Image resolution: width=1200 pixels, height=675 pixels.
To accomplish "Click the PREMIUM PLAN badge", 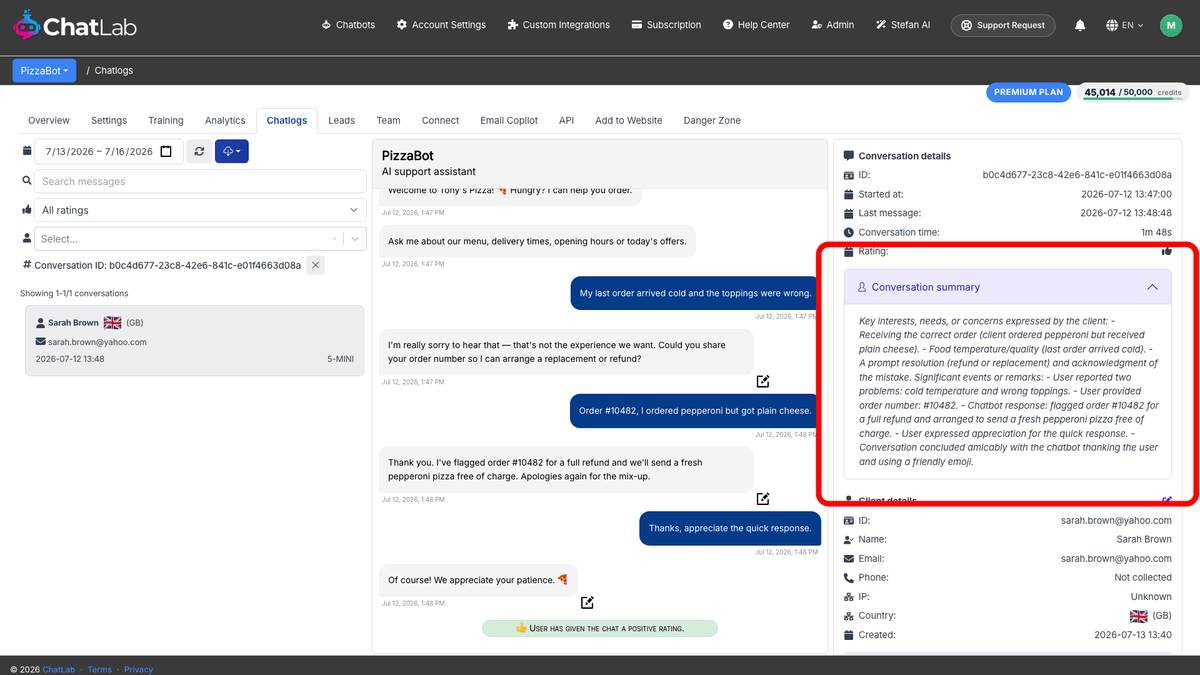I will (1029, 92).
